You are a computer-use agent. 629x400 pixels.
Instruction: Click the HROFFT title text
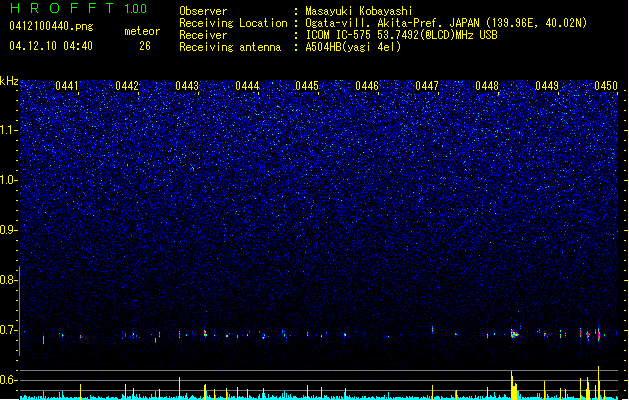click(62, 8)
